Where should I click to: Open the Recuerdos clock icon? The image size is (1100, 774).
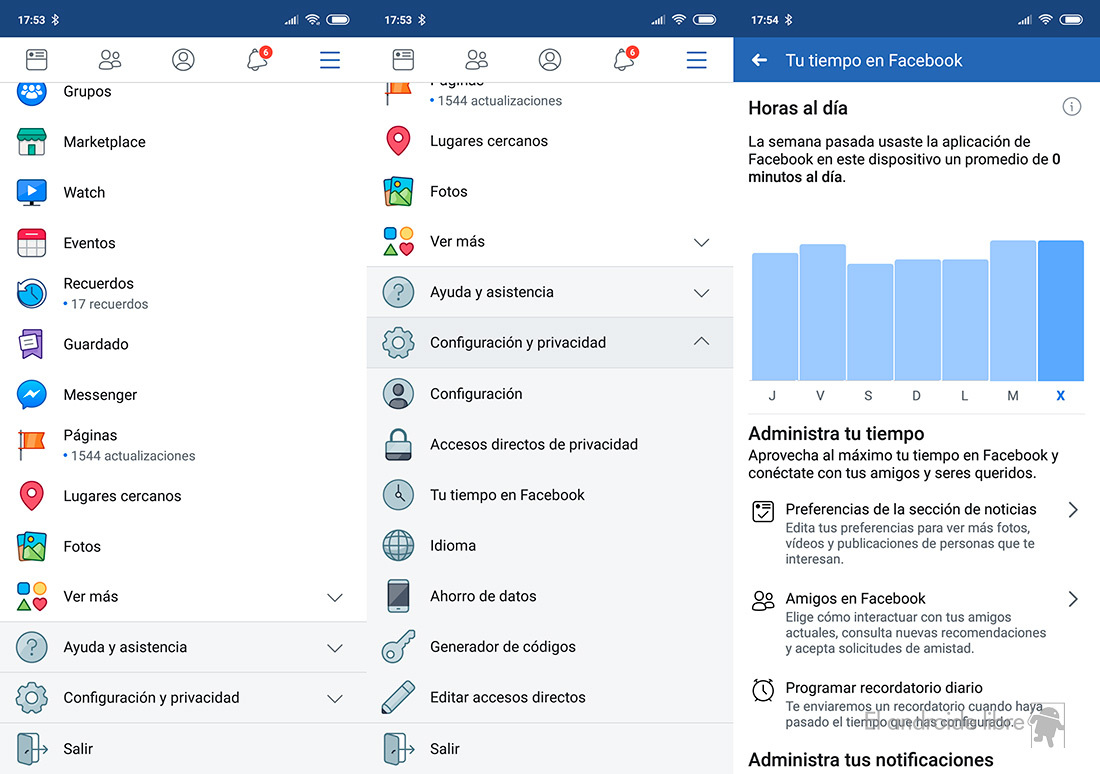[x=32, y=293]
